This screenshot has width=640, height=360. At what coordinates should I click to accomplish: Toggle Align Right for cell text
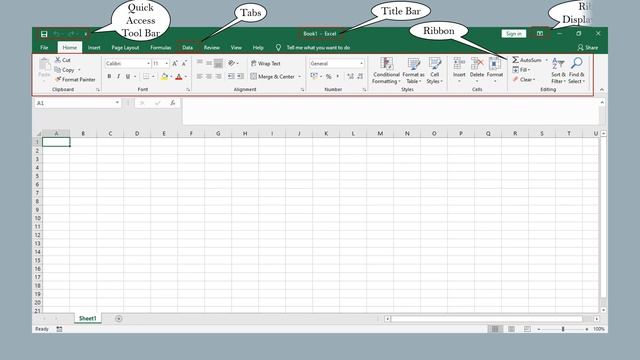click(x=218, y=76)
